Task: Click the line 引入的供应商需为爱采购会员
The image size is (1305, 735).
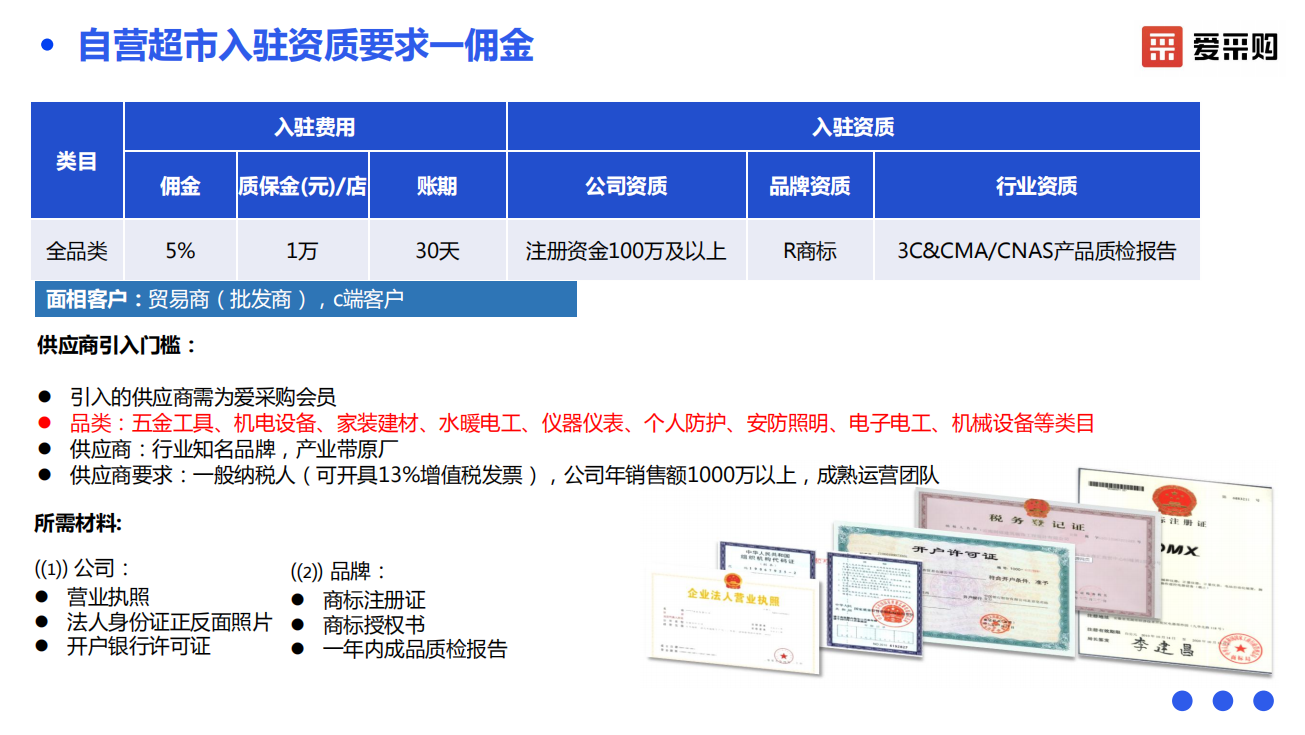Action: 202,397
